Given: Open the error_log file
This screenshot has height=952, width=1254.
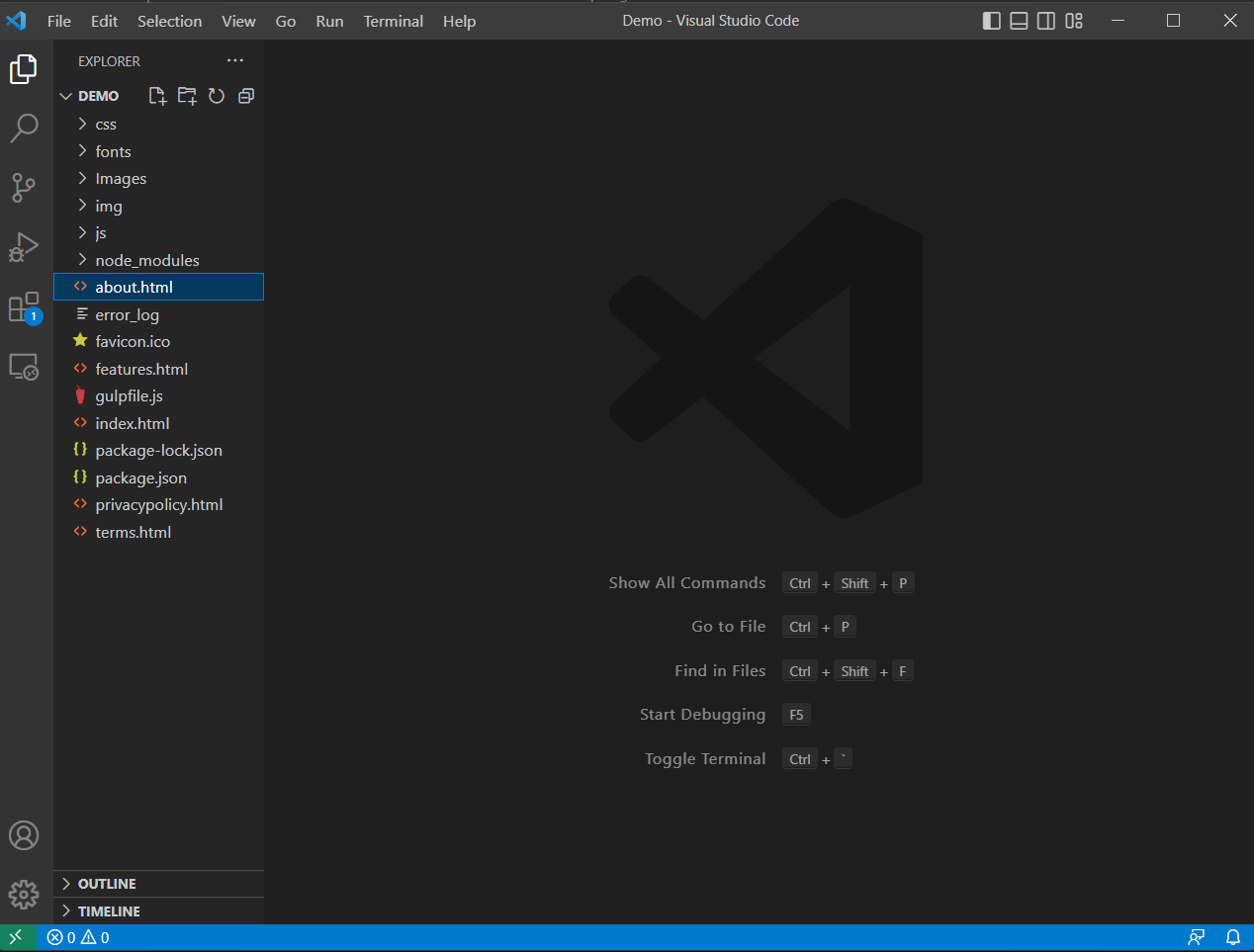Looking at the screenshot, I should pos(158,314).
